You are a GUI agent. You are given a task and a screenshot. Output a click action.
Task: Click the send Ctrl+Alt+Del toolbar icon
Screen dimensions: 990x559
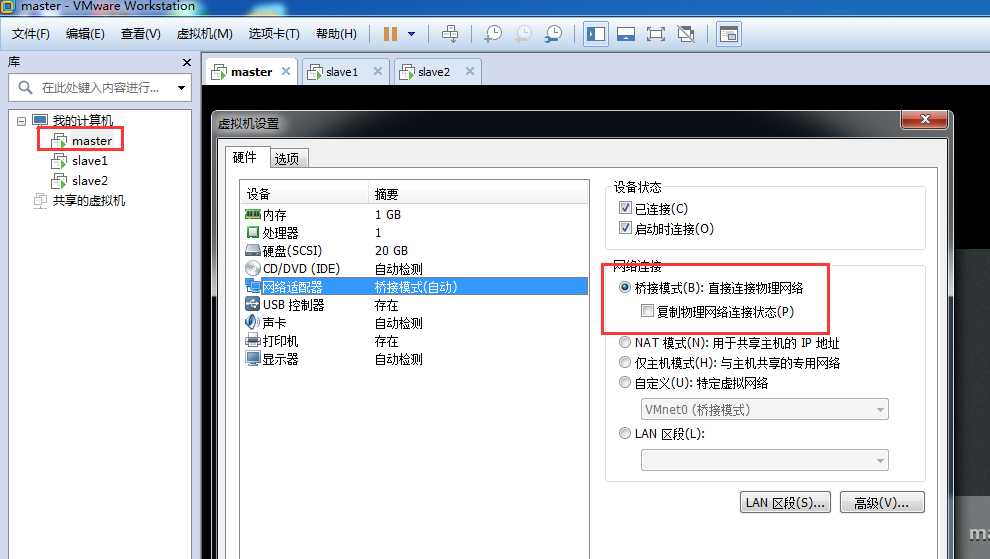[x=450, y=33]
